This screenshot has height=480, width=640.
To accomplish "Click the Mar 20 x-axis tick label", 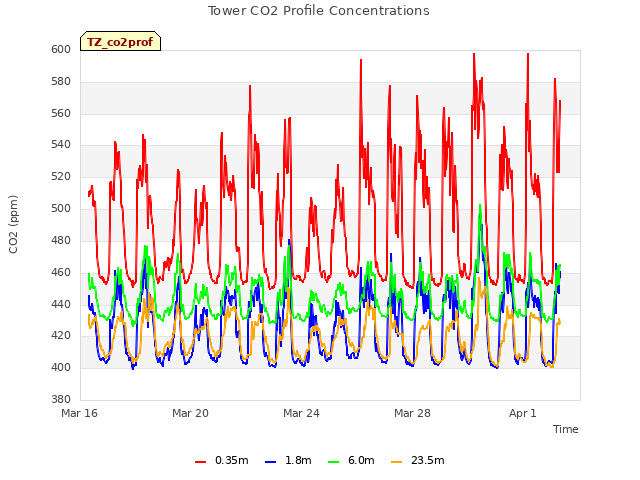I will 190,413.
